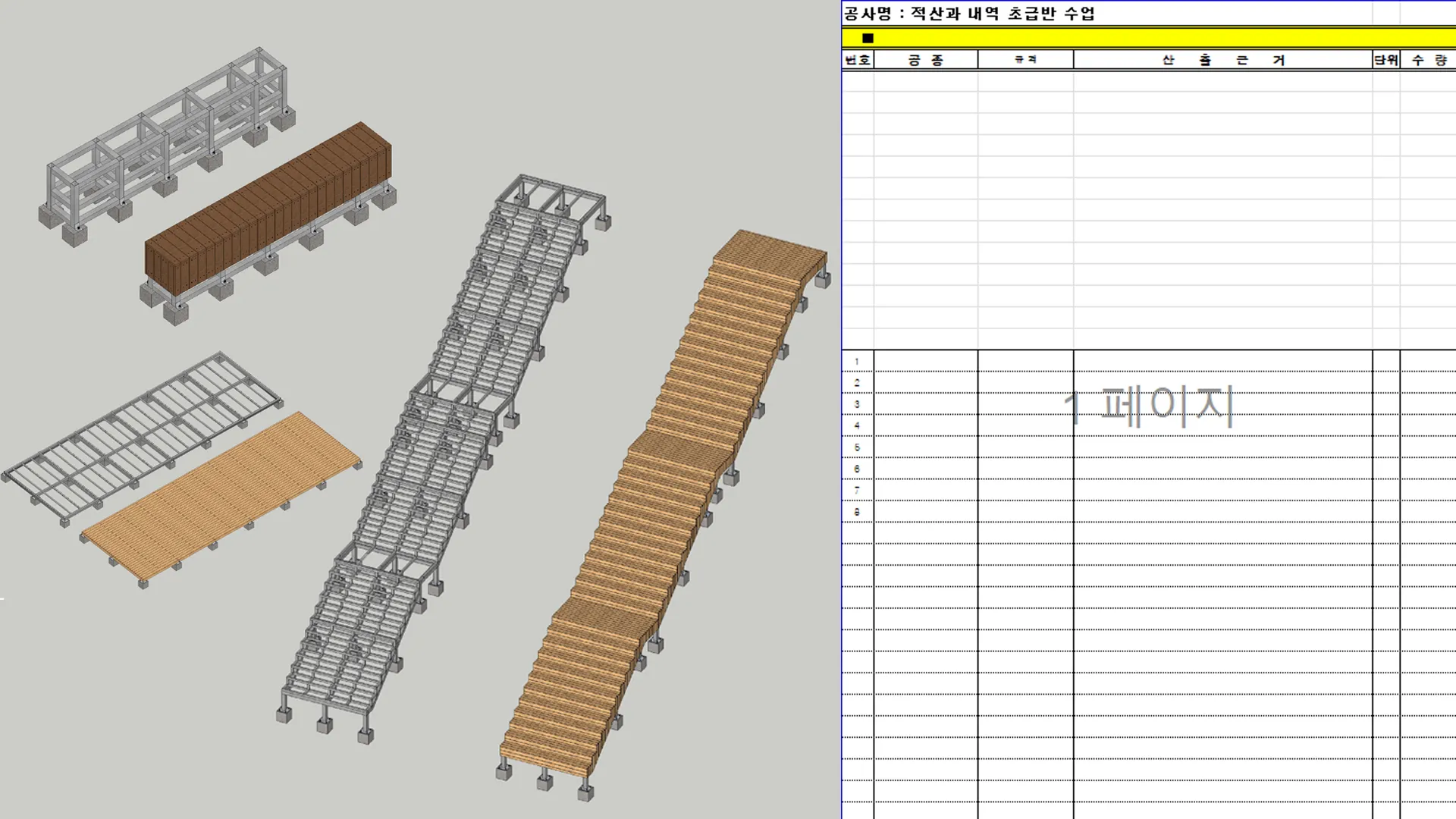Click the 규격 column header cell

tap(1025, 60)
